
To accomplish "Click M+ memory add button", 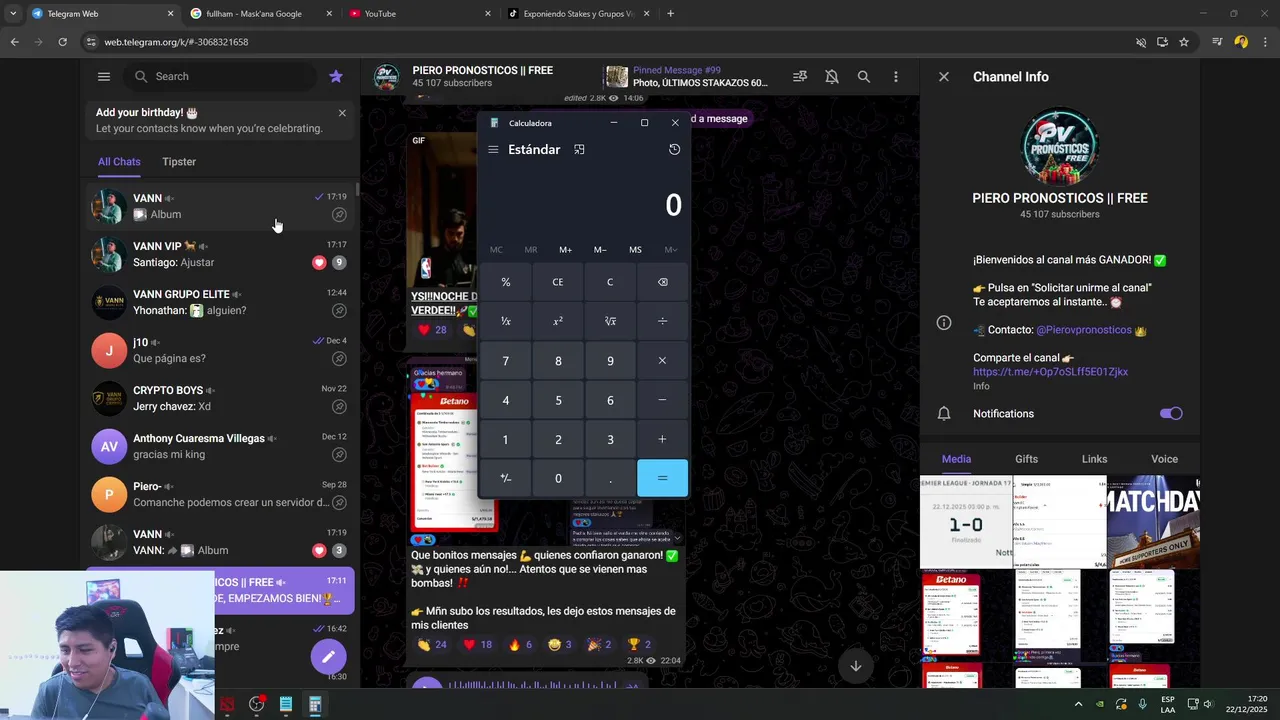I will (x=565, y=250).
